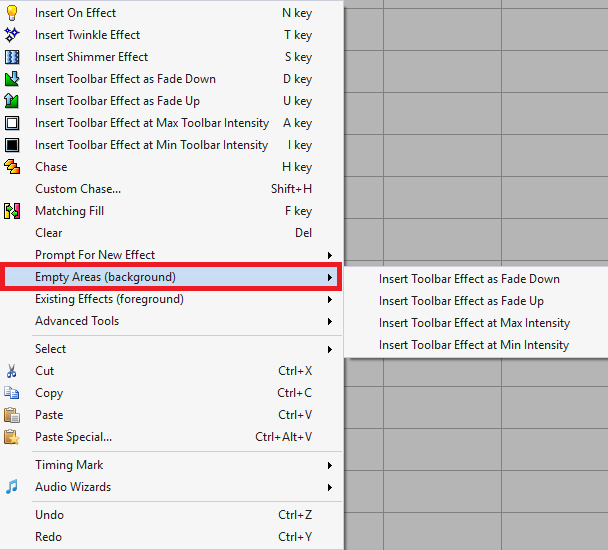Viewport: 608px width, 550px height.
Task: Click the green Fade Down arrow icon
Action: (x=12, y=79)
